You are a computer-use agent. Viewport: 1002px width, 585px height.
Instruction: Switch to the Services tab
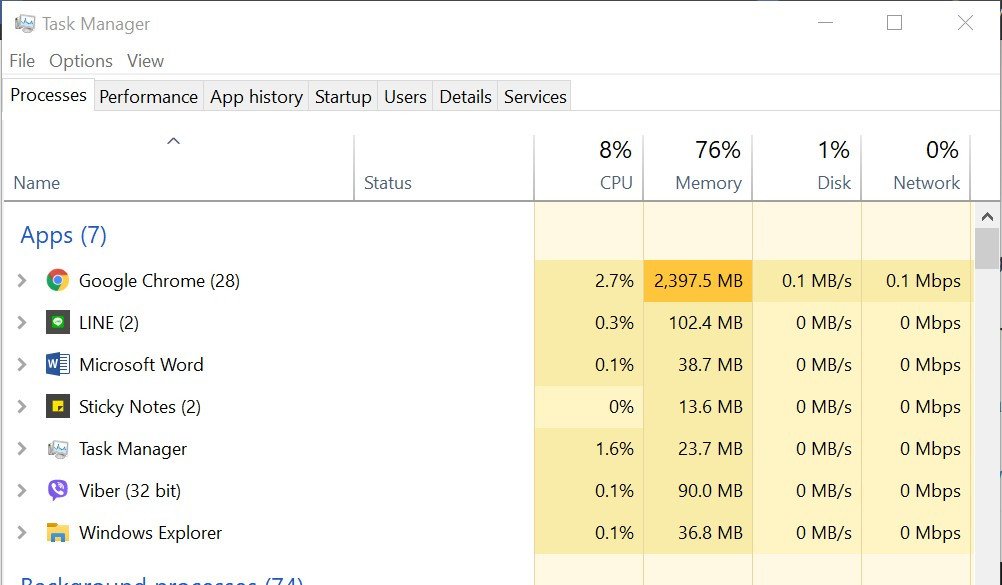click(x=534, y=96)
